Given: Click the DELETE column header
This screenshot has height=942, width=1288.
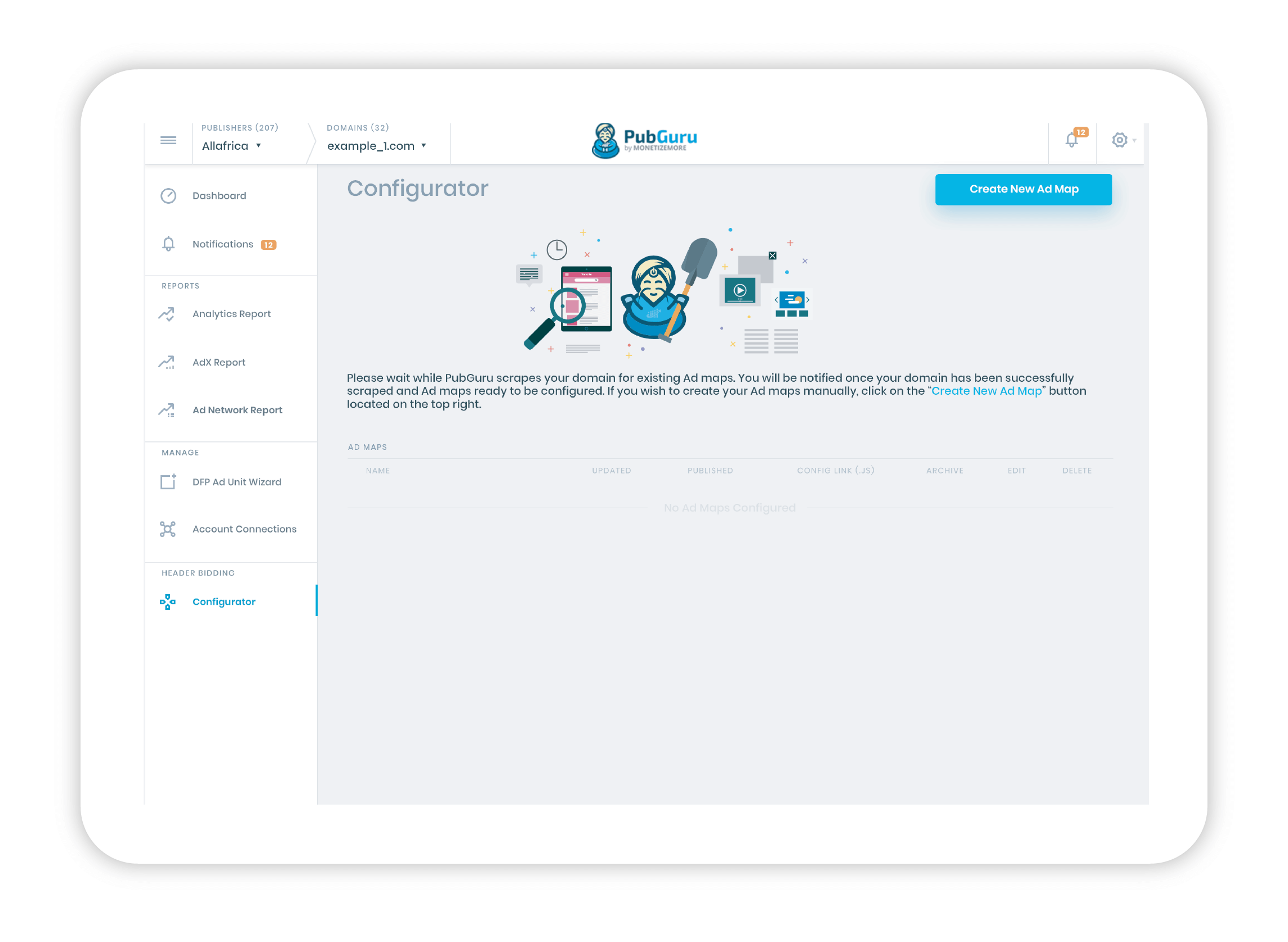Looking at the screenshot, I should (x=1077, y=471).
